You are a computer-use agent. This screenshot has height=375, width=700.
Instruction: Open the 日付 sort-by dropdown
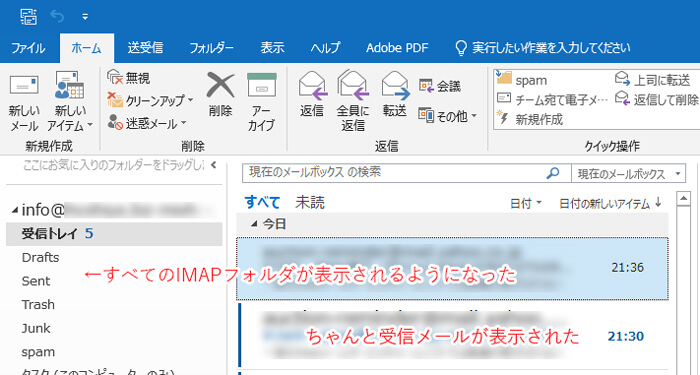(526, 204)
